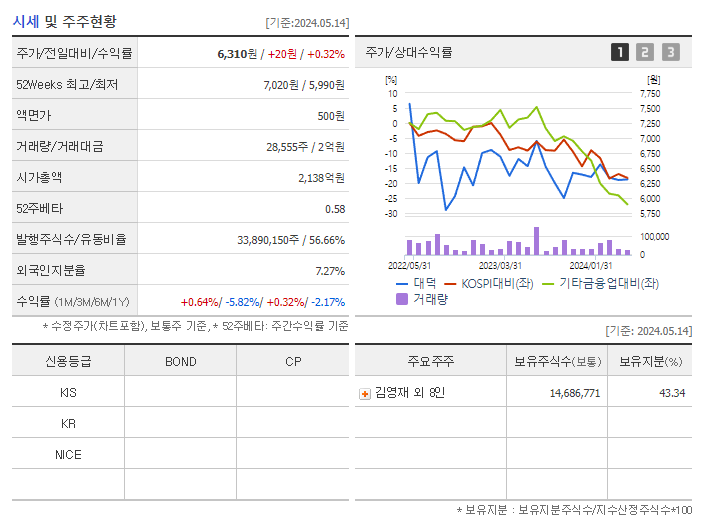Click the green 기타금융업대비(좌) legend marker
The image size is (702, 525).
point(548,284)
